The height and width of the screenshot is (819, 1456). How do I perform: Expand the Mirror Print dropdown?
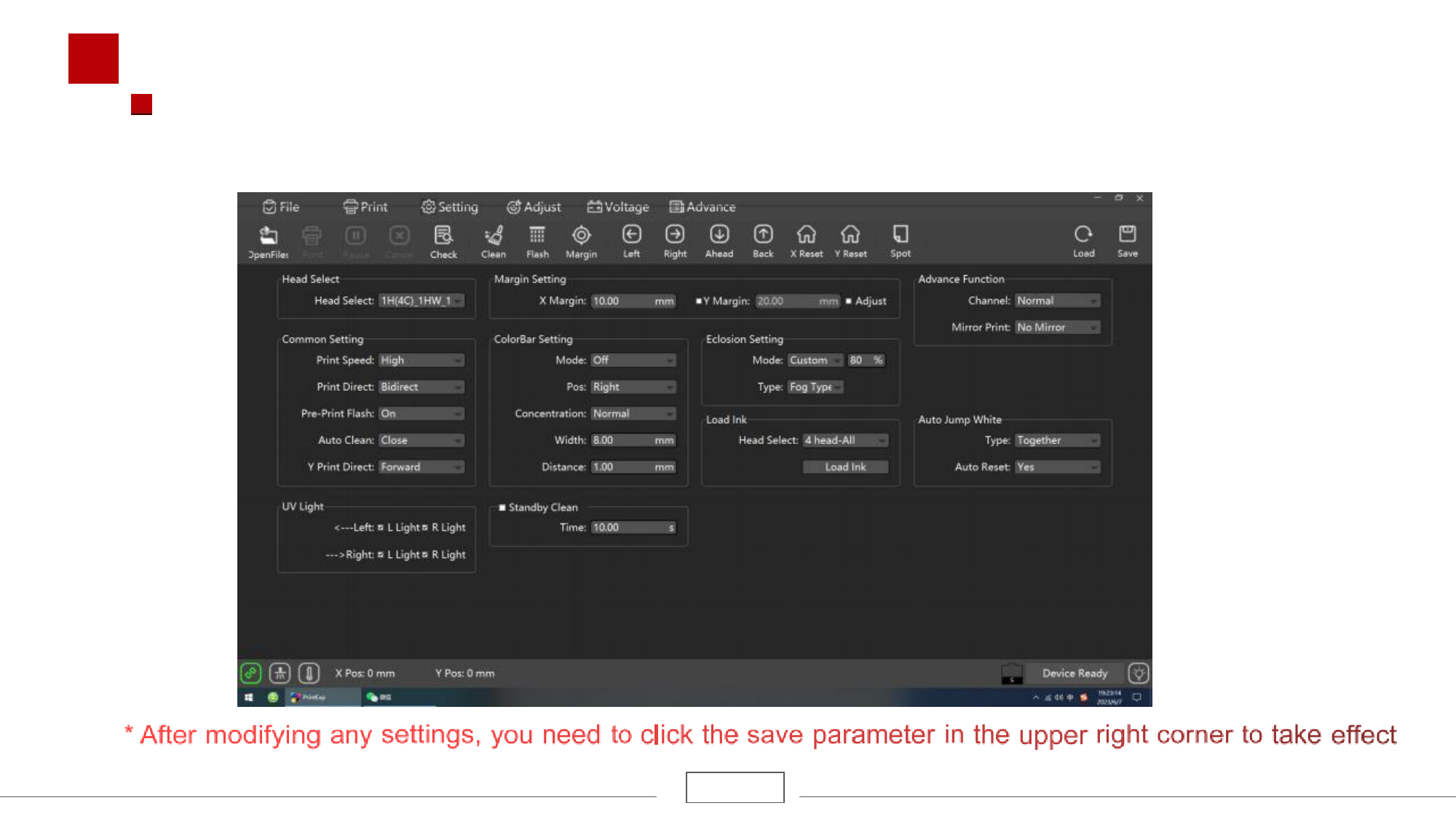[1057, 328]
